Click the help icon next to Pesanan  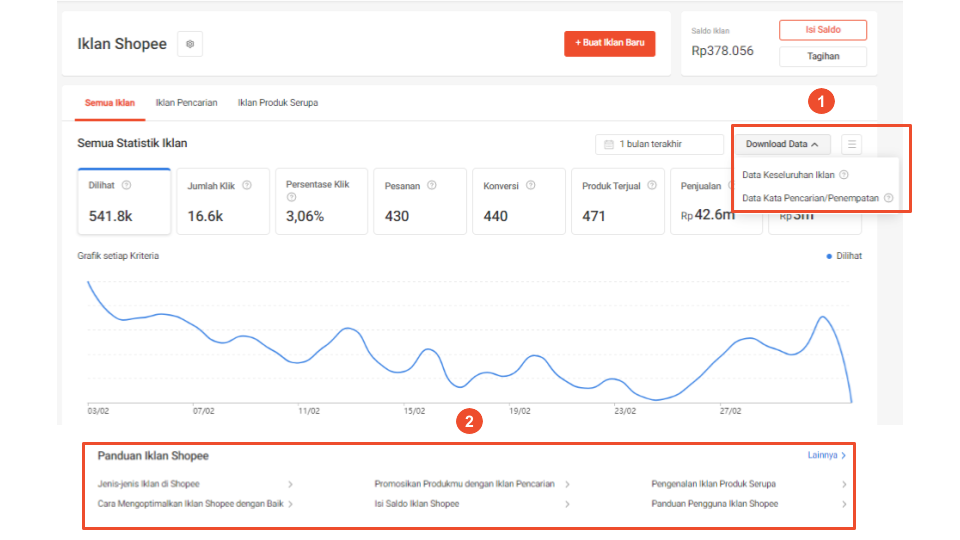(x=432, y=185)
